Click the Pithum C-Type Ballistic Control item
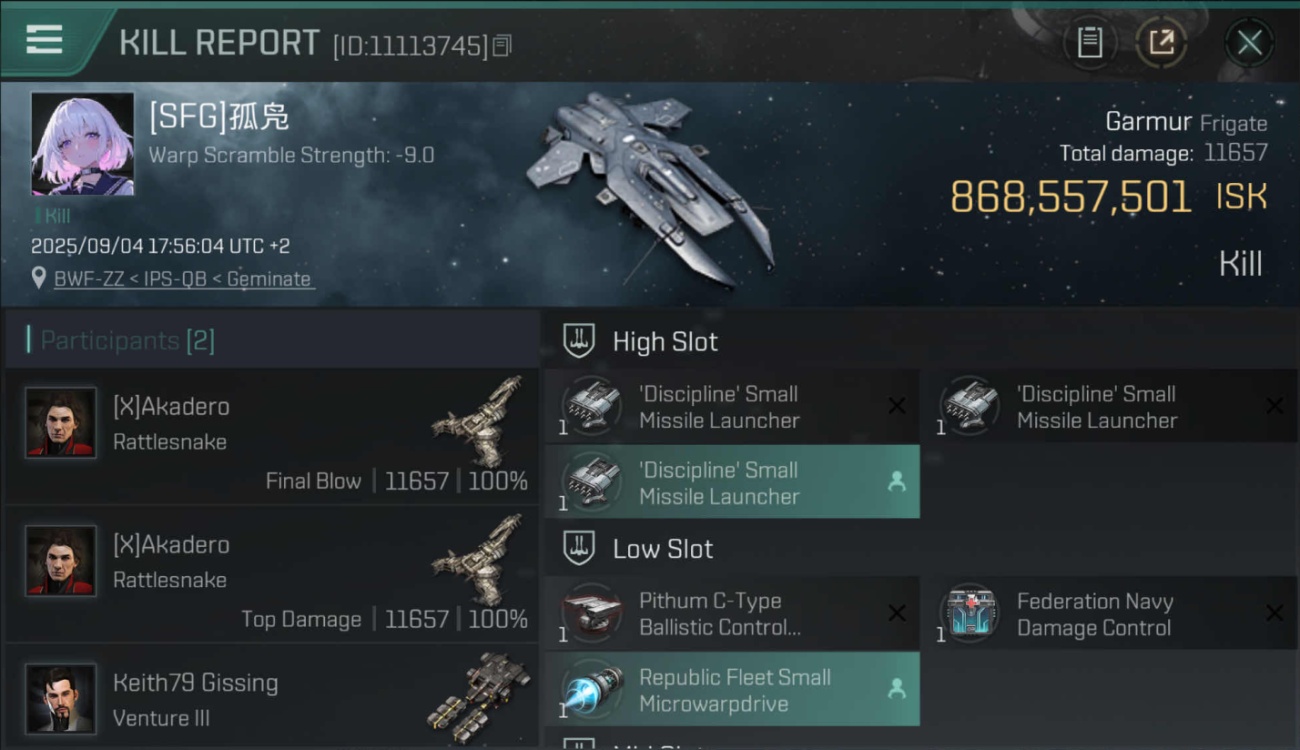The image size is (1300, 750). pyautogui.click(x=732, y=614)
